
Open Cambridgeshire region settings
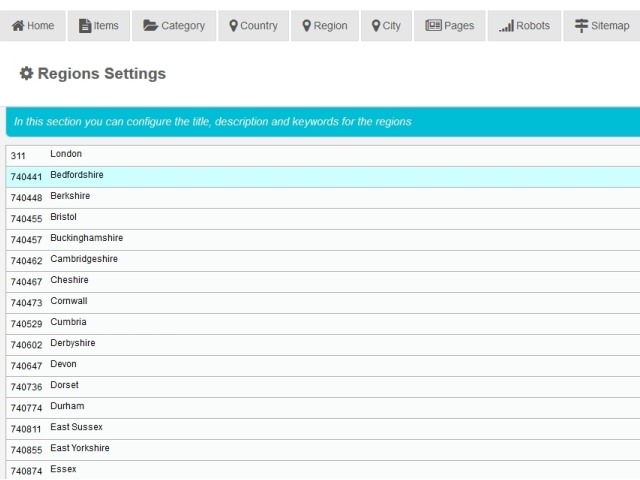84,260
